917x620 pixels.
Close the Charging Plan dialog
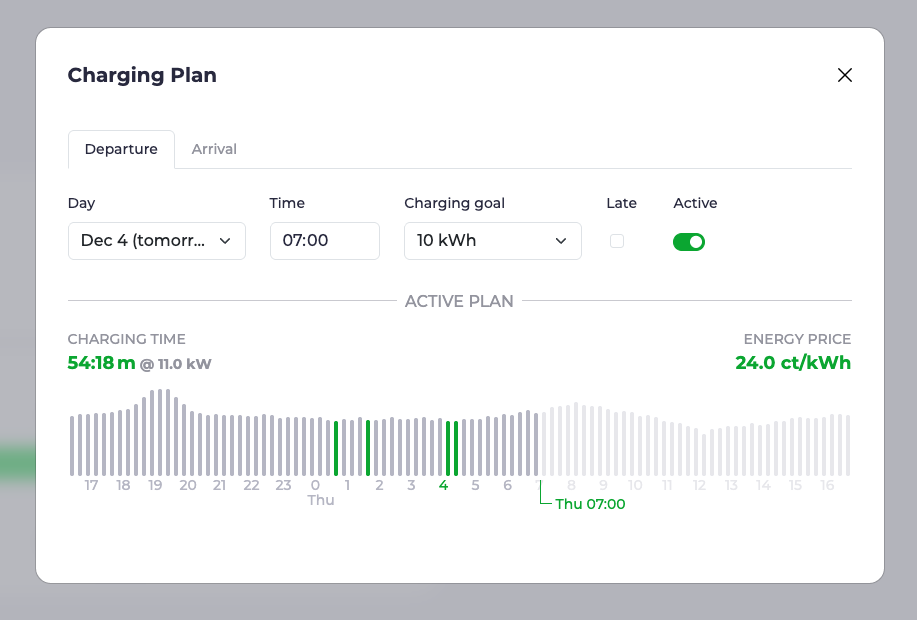(x=845, y=75)
